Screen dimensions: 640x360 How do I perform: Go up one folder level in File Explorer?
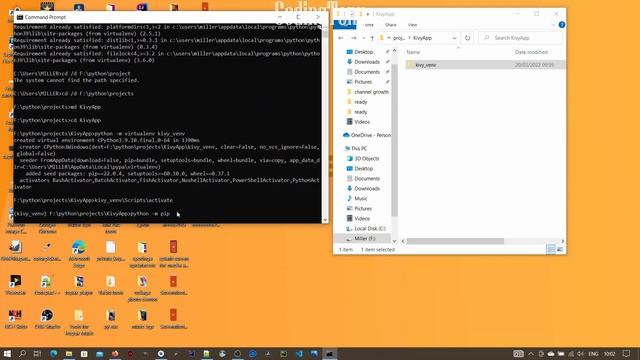tap(372, 38)
